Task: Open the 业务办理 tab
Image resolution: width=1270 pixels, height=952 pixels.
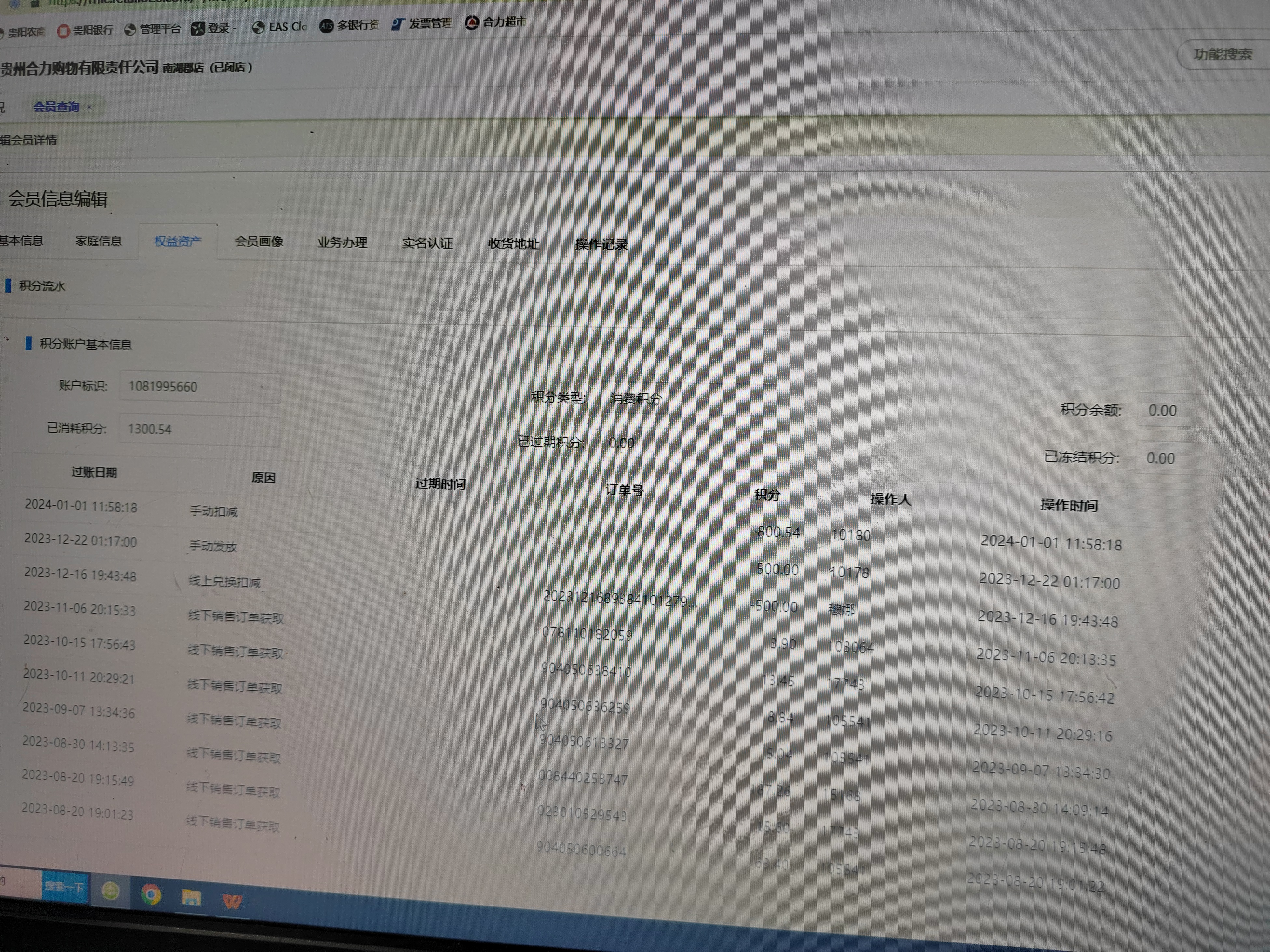Action: [342, 243]
